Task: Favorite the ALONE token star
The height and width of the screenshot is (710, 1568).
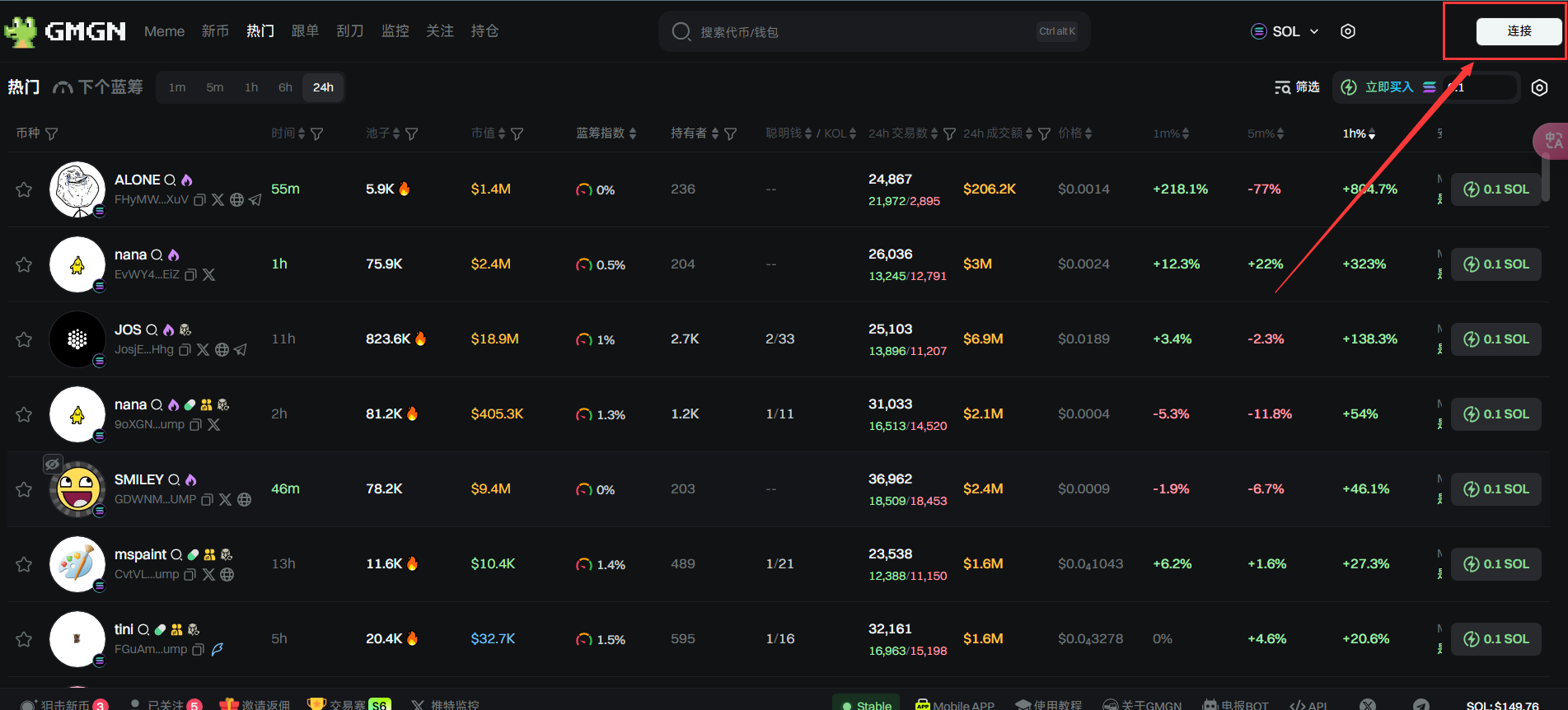Action: (x=24, y=189)
